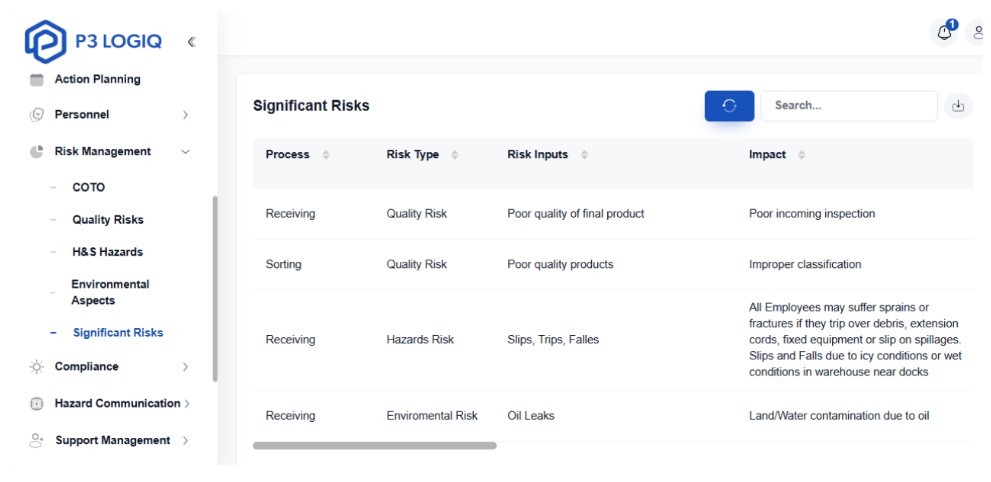
Task: Click Receiving cell in Oil Leaks row
Action: (290, 416)
